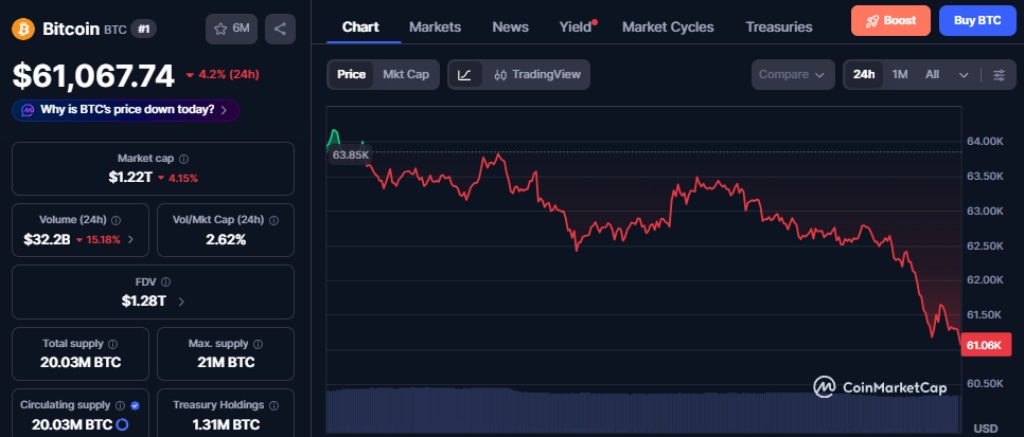Click the #1 rank badge

point(143,29)
